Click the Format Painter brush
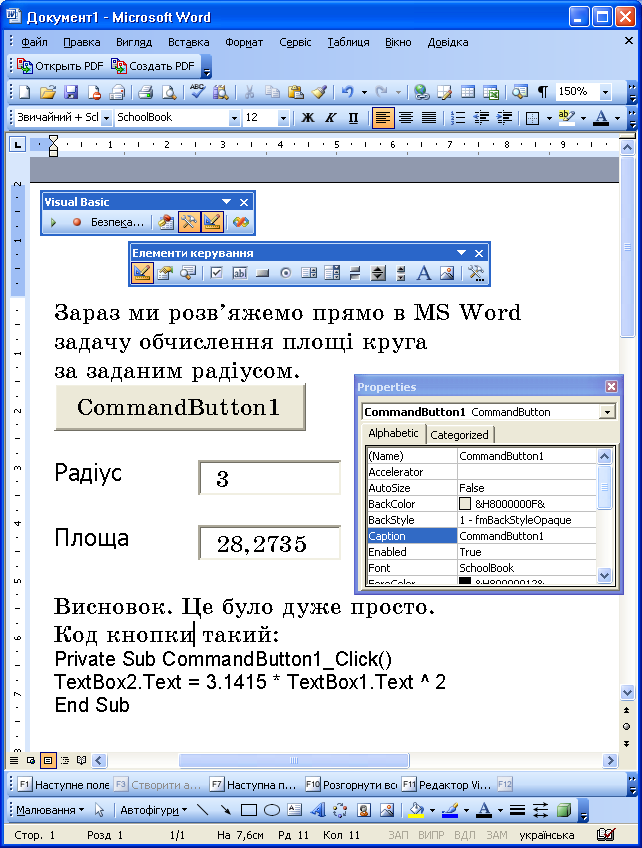 [x=319, y=92]
